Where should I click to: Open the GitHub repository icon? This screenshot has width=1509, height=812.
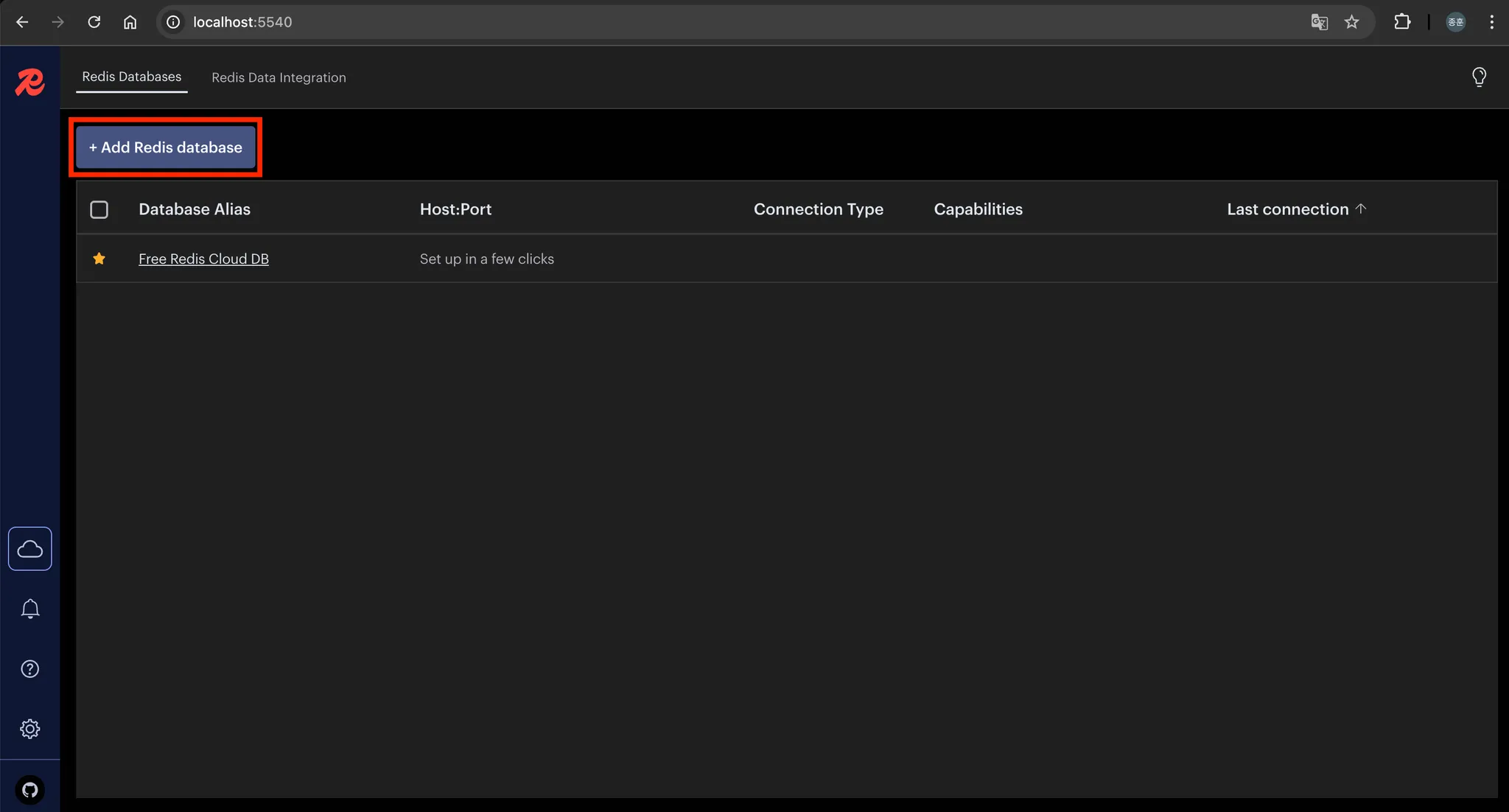(x=29, y=790)
